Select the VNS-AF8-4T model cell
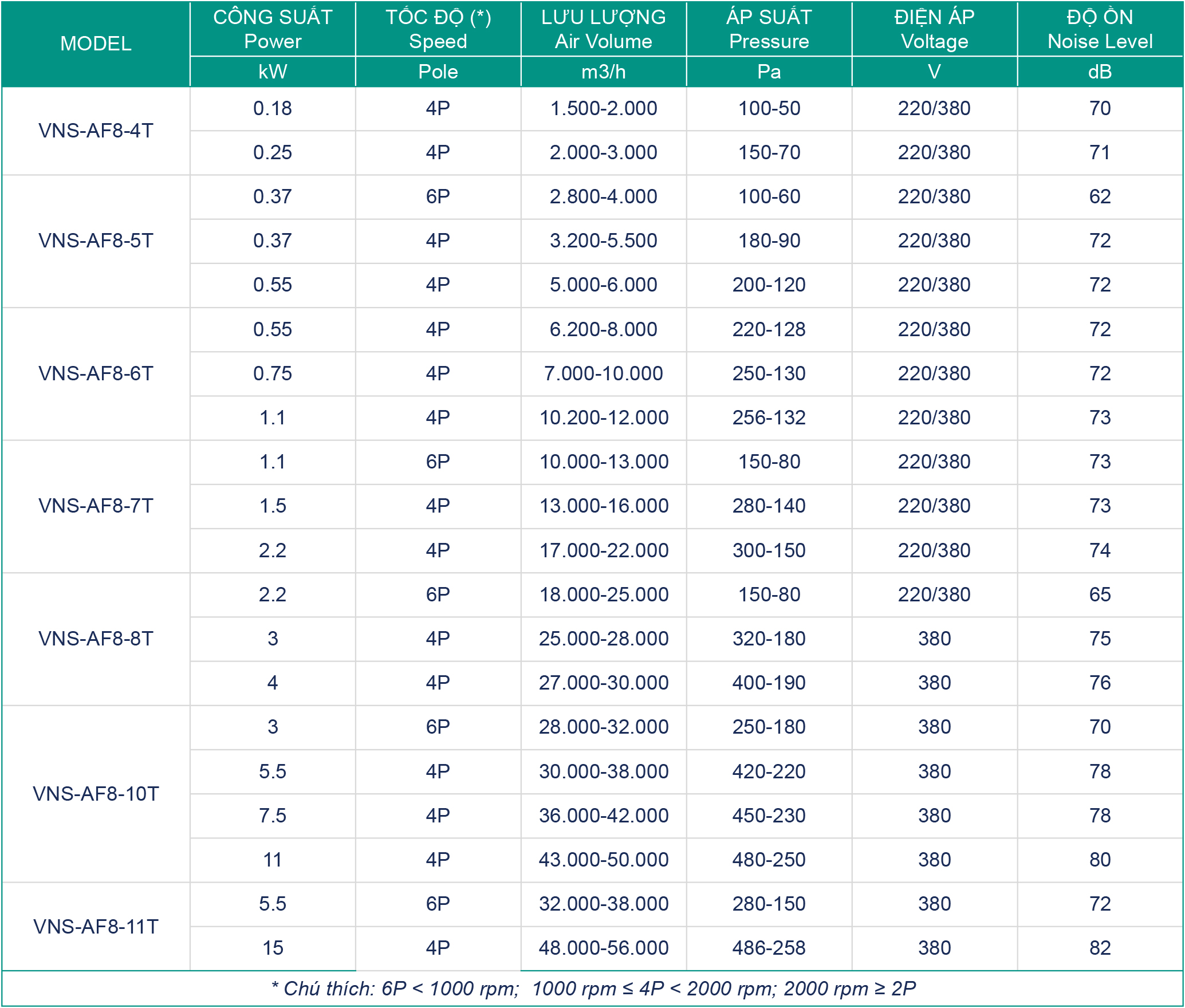Image resolution: width=1185 pixels, height=1008 pixels. [x=96, y=131]
